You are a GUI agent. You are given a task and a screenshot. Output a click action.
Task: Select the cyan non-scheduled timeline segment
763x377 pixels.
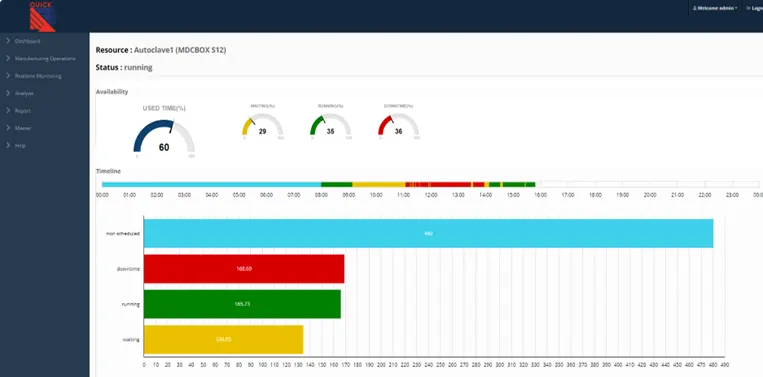point(212,184)
